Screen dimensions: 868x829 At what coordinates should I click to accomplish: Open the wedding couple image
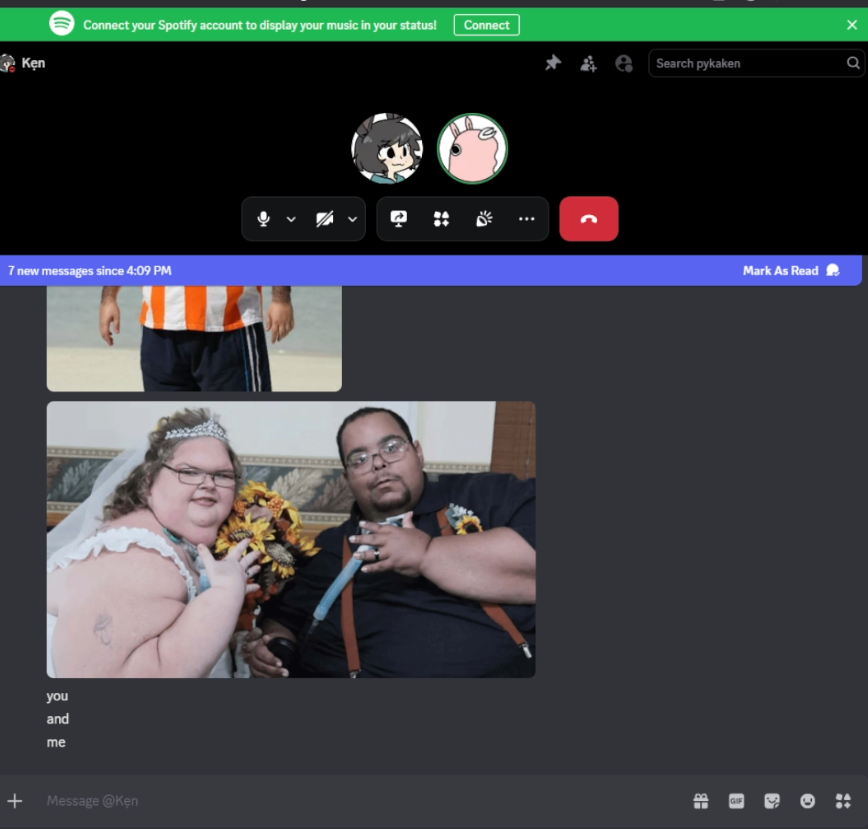click(291, 540)
